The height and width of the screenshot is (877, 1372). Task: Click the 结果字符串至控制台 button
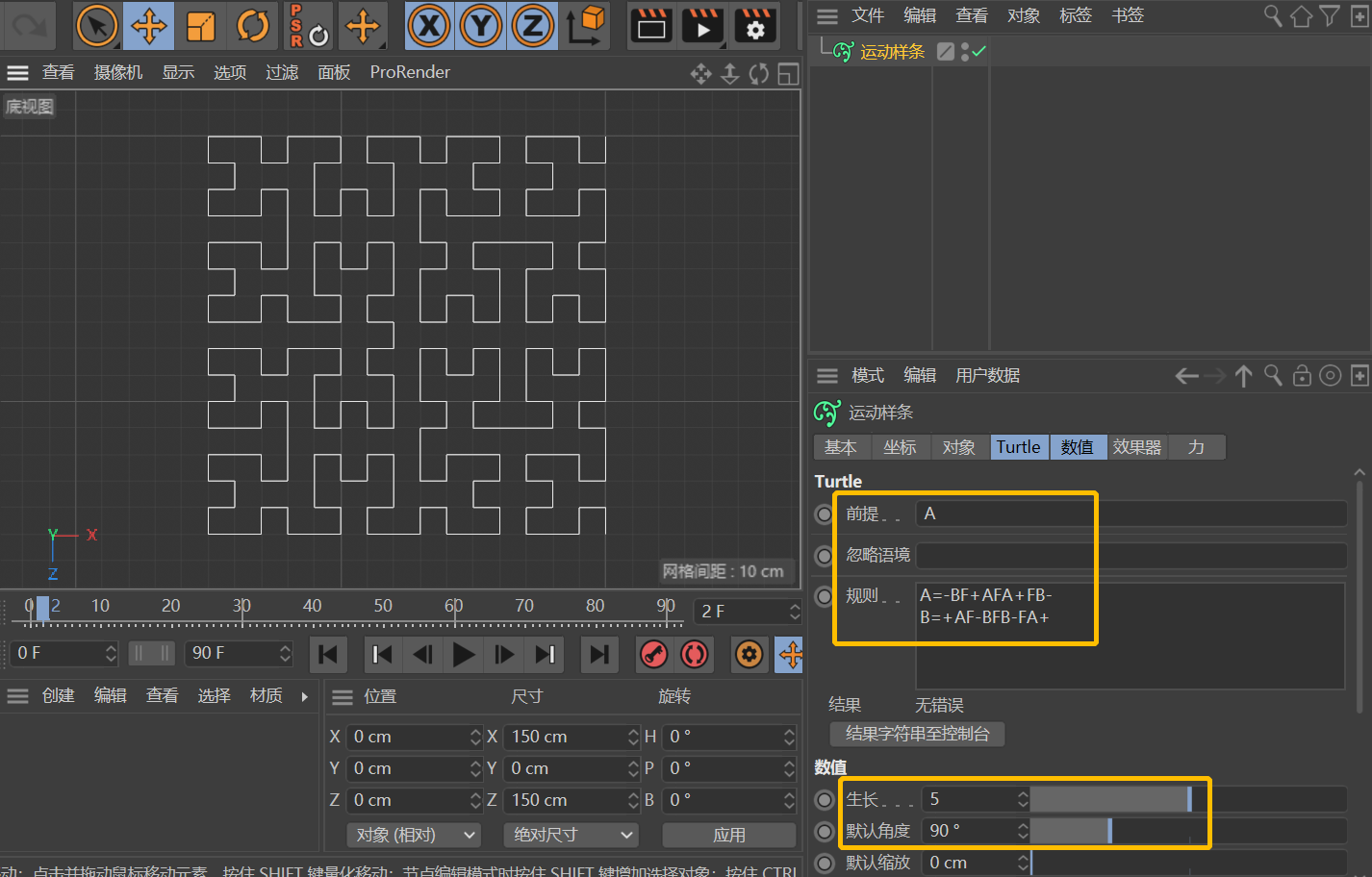point(917,734)
